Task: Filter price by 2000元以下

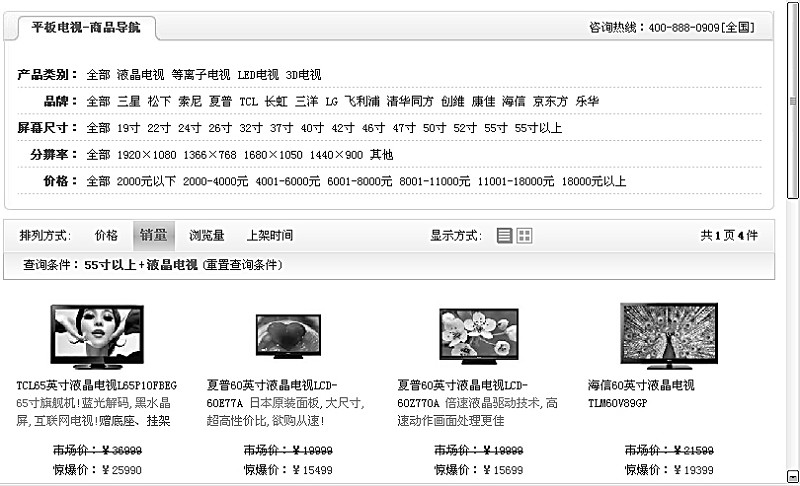Action: (146, 181)
